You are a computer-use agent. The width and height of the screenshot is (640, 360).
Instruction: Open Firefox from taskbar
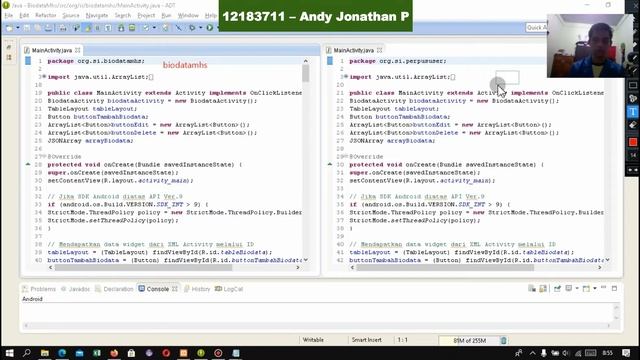click(x=114, y=353)
